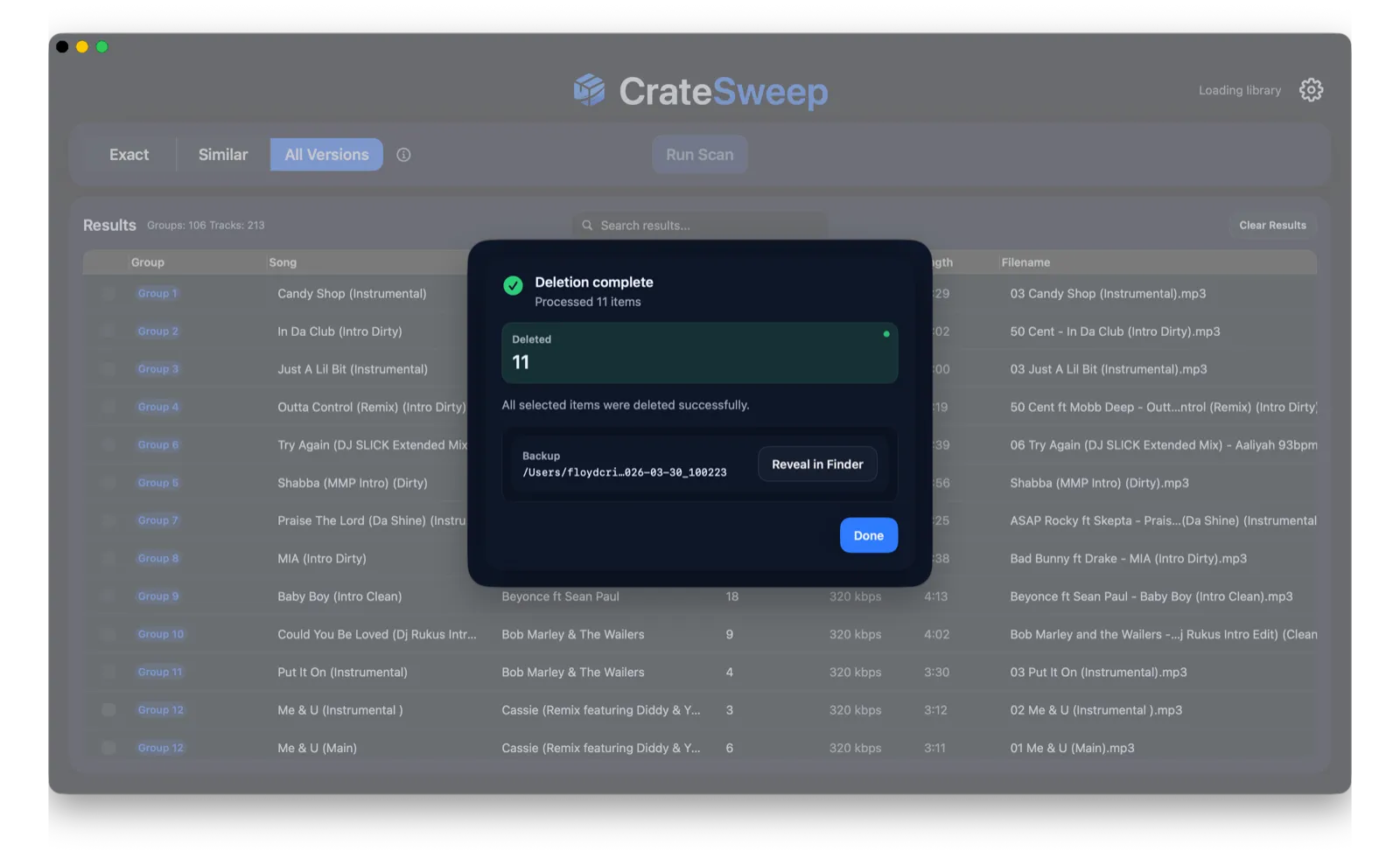Select song Just A Lil Bit (Instrumental)
Image resolution: width=1400 pixels, height=858 pixels.
pyautogui.click(x=353, y=369)
